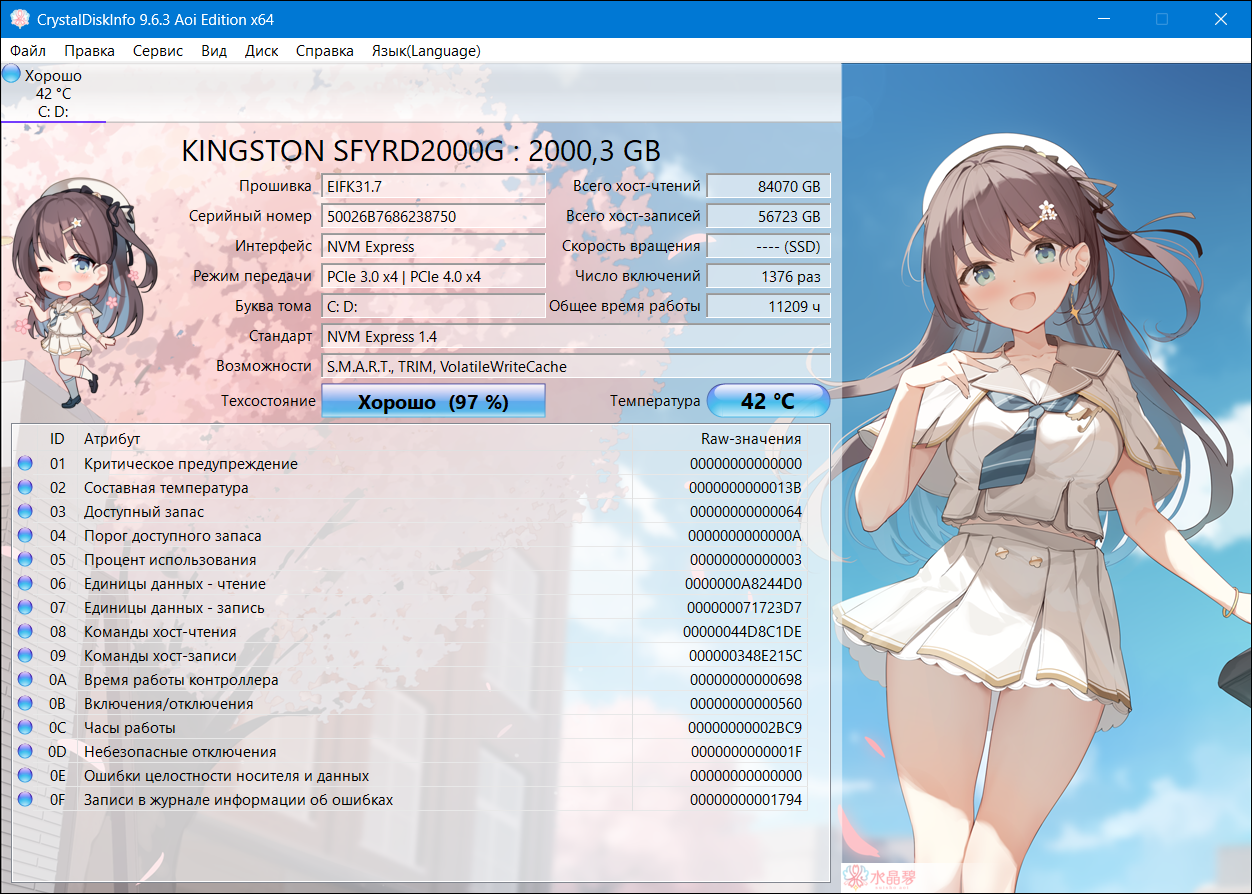This screenshot has height=894, width=1252.
Task: Click the transfer mode field PCIe 3.0 x4
Action: point(433,276)
